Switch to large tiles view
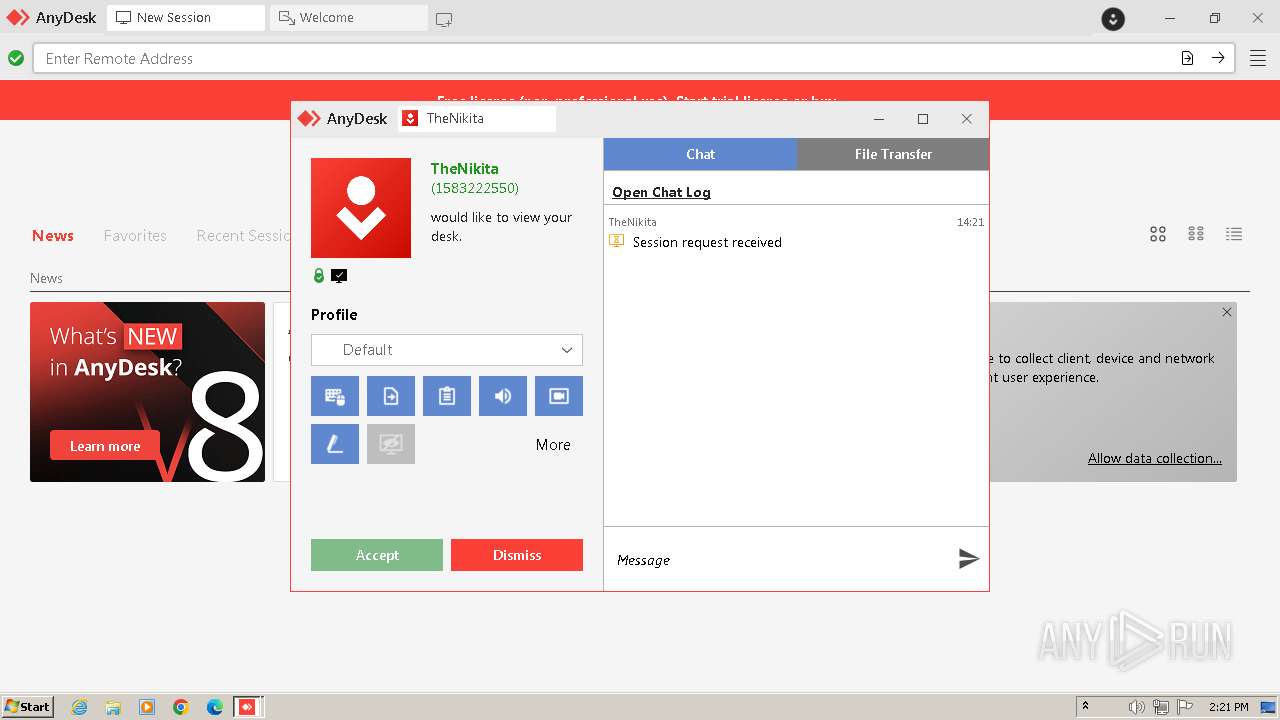This screenshot has height=720, width=1280. point(1158,234)
